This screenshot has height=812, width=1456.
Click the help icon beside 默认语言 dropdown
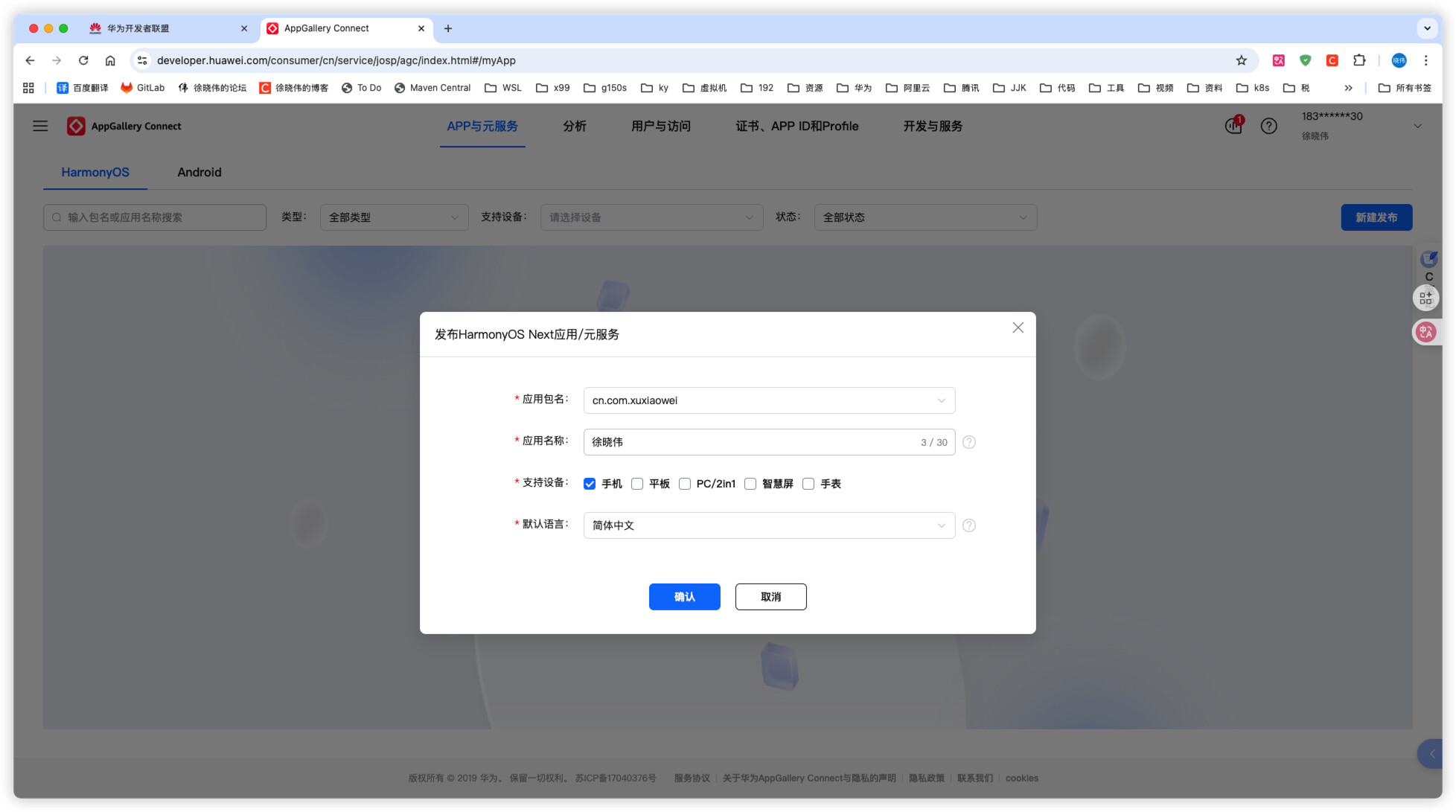click(968, 525)
